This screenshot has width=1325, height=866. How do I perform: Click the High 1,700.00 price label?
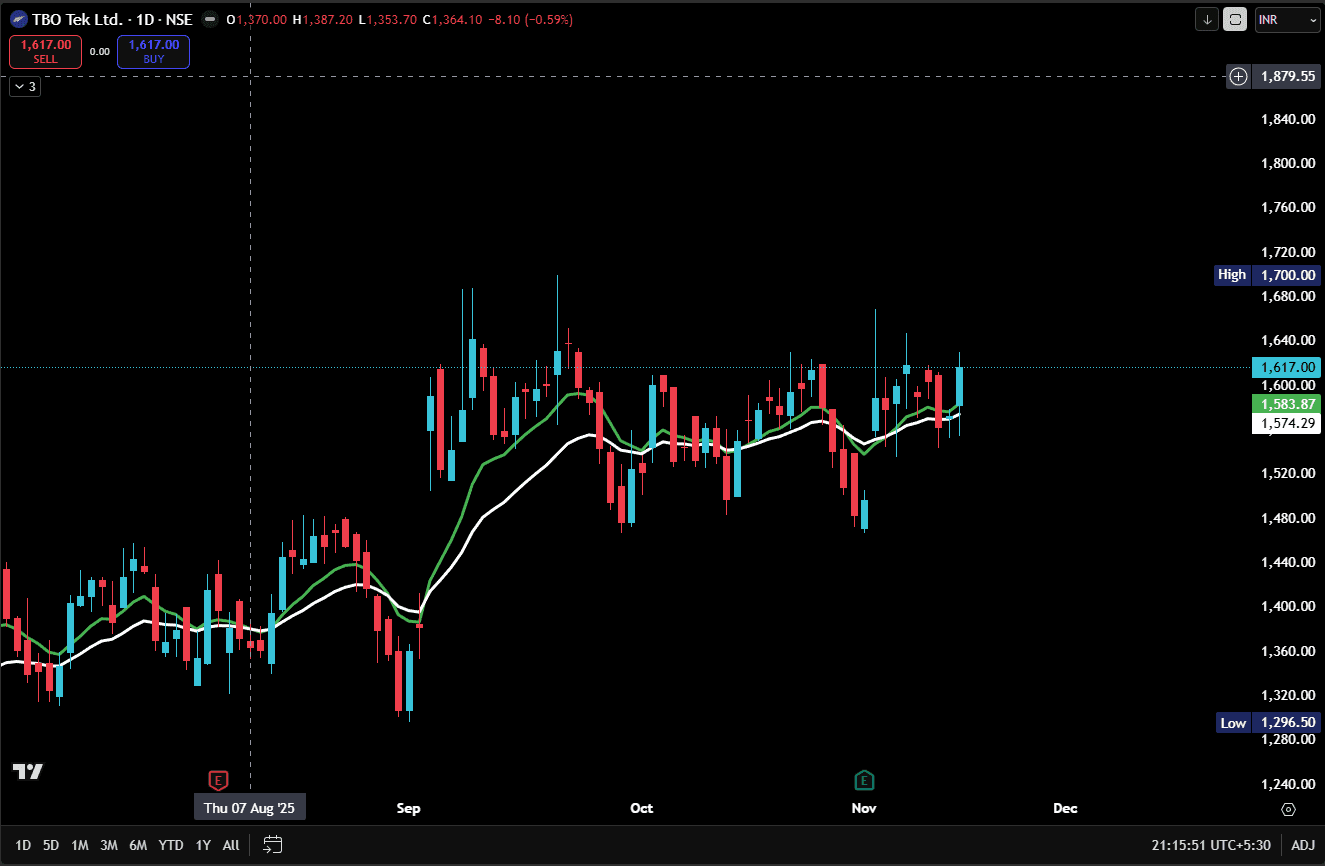tap(1267, 274)
